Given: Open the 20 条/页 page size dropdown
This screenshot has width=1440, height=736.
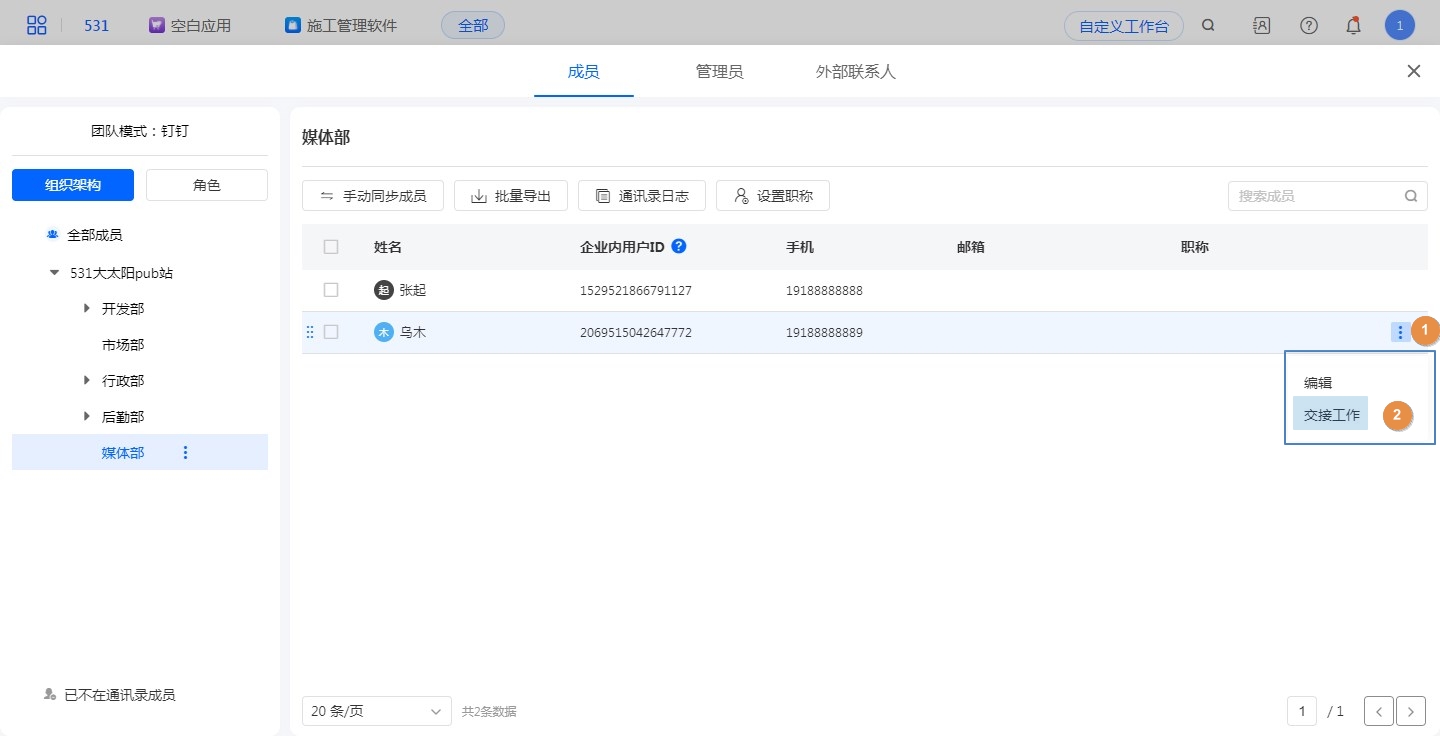Looking at the screenshot, I should pos(376,711).
